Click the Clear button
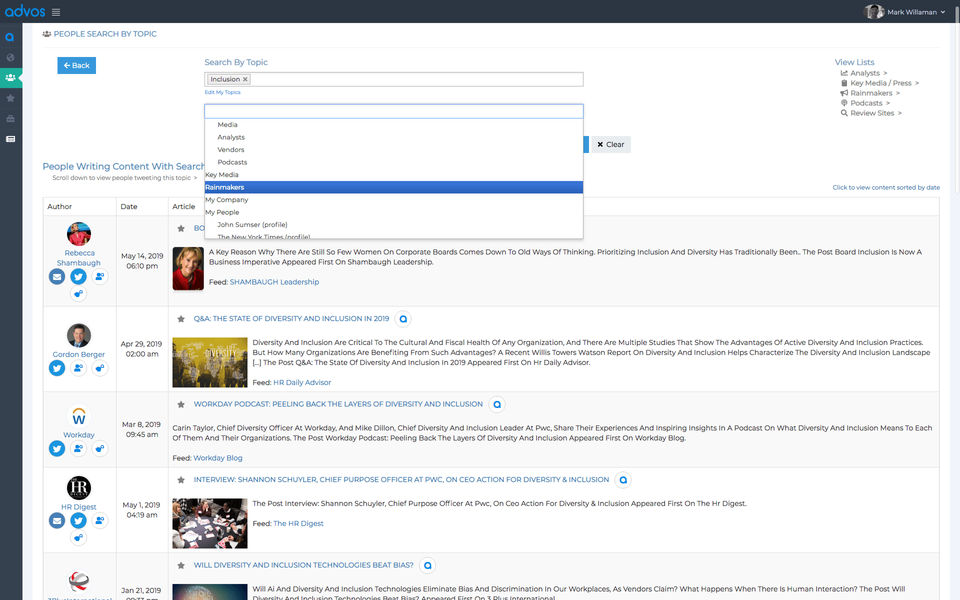960x600 pixels. point(610,144)
